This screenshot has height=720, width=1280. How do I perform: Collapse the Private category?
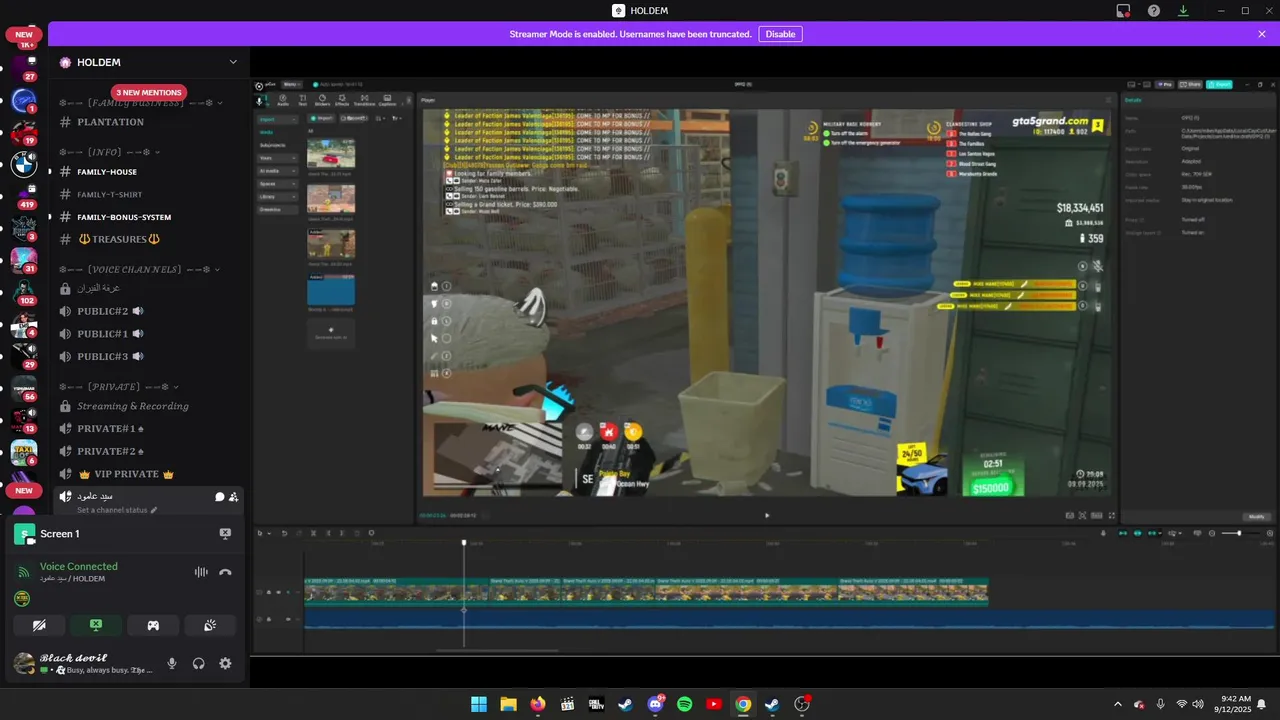coord(118,386)
